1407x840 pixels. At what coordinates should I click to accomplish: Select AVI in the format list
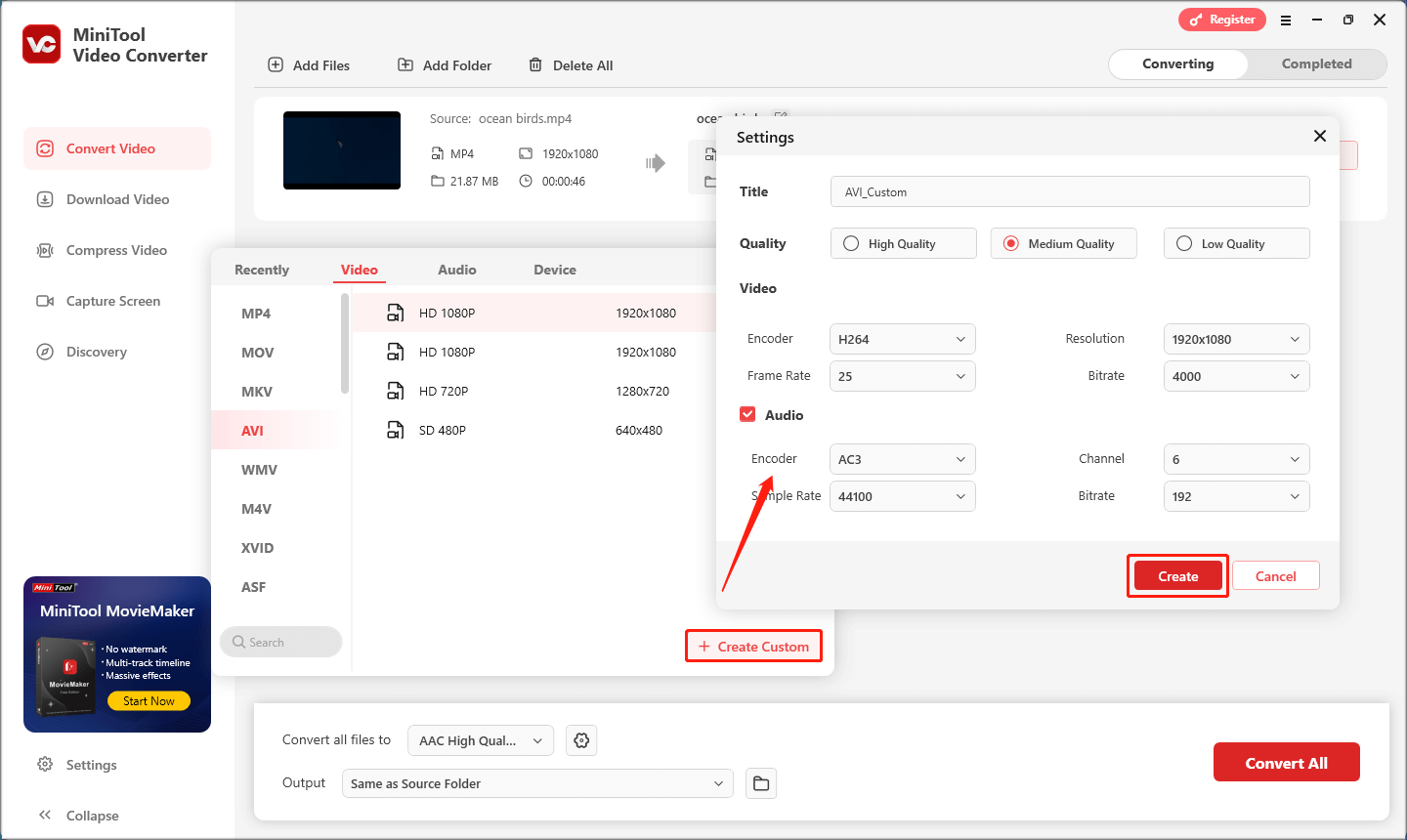(253, 431)
